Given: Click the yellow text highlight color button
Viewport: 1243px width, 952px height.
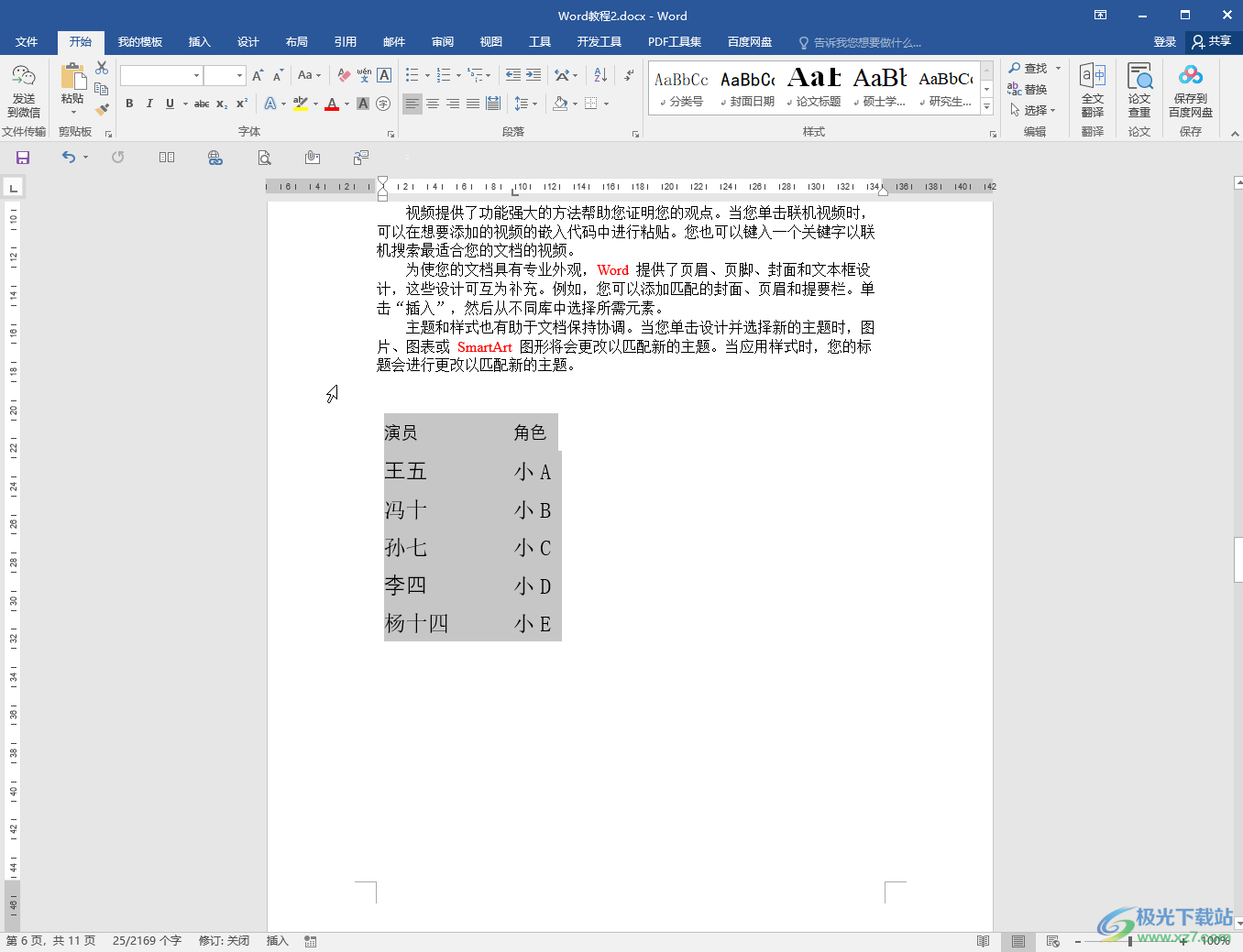Looking at the screenshot, I should [x=301, y=104].
